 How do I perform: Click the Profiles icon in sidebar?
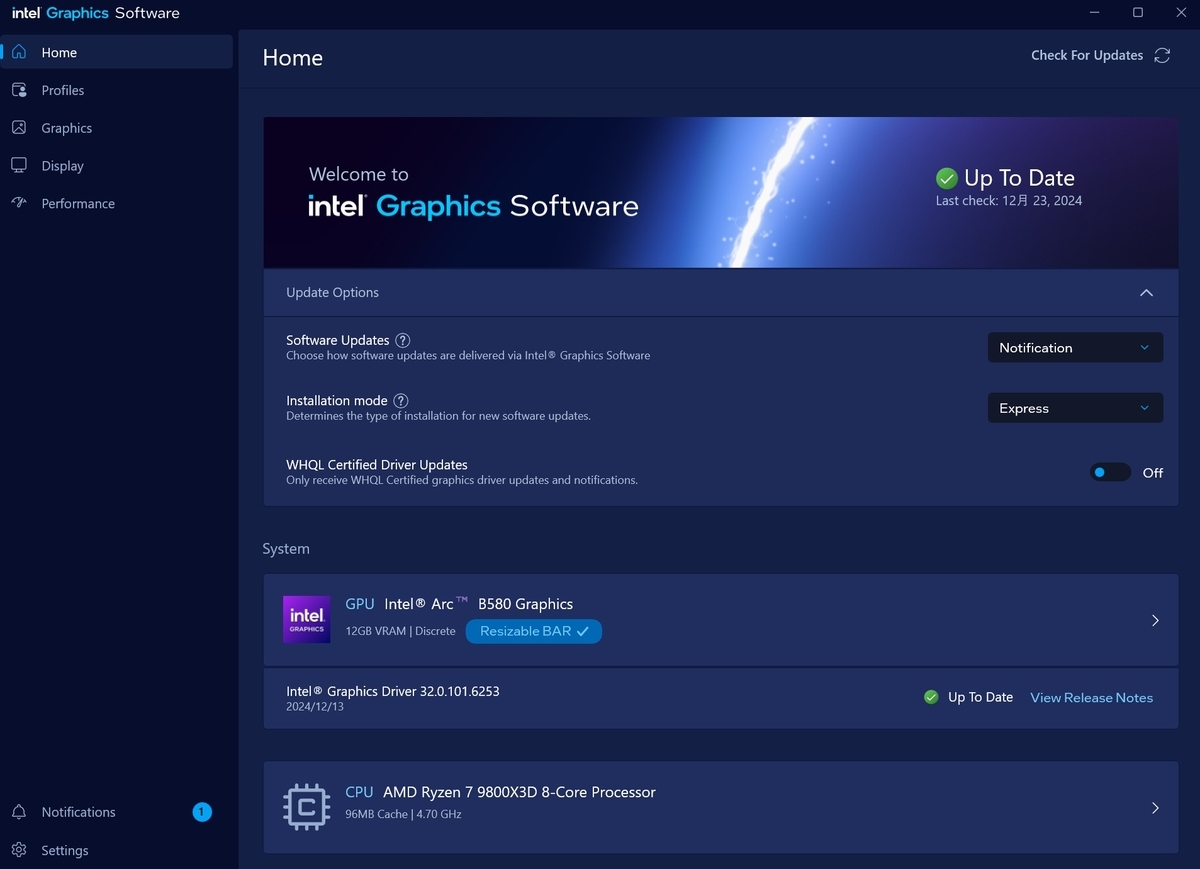(x=19, y=90)
